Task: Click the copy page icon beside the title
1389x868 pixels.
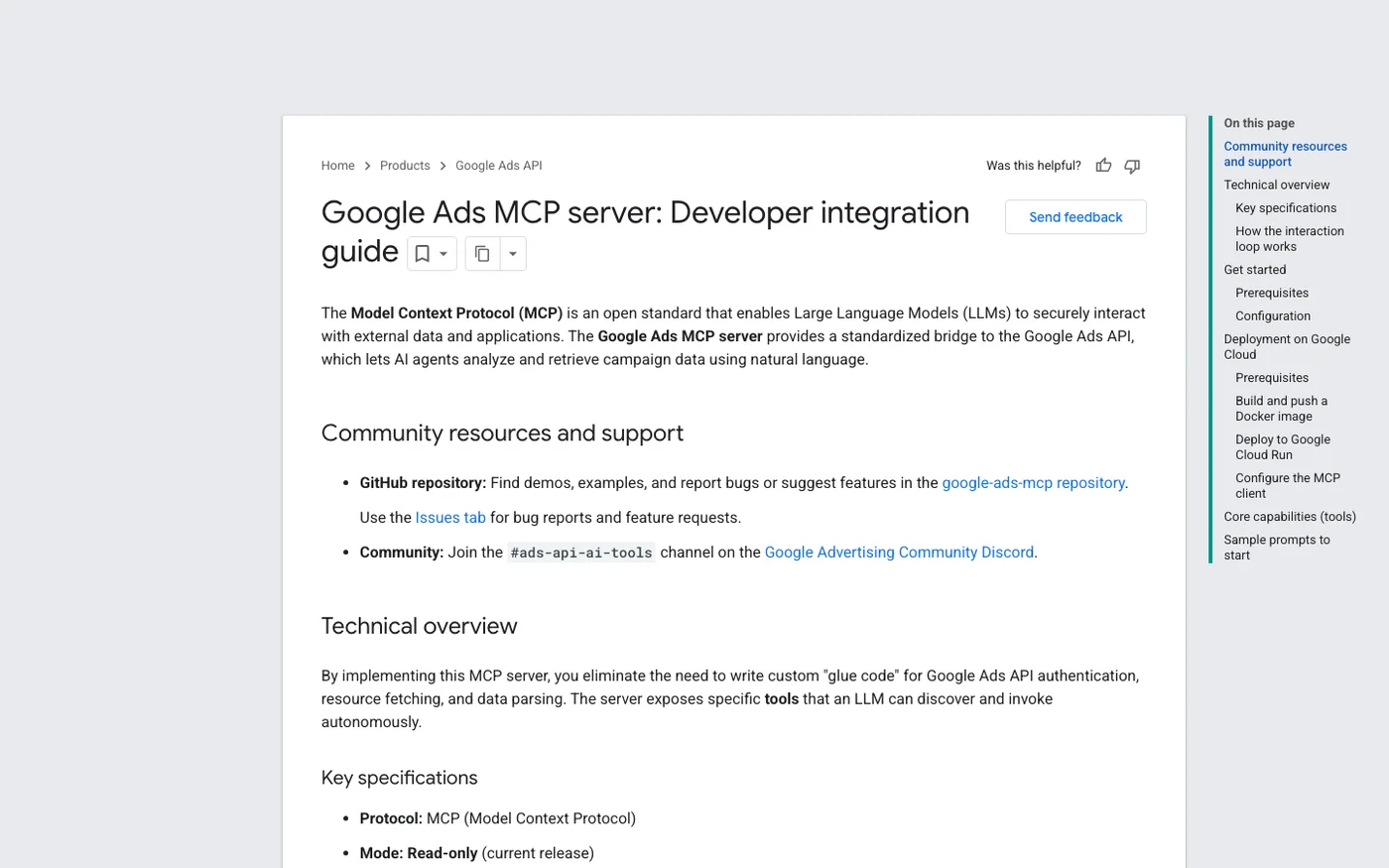Action: click(482, 254)
